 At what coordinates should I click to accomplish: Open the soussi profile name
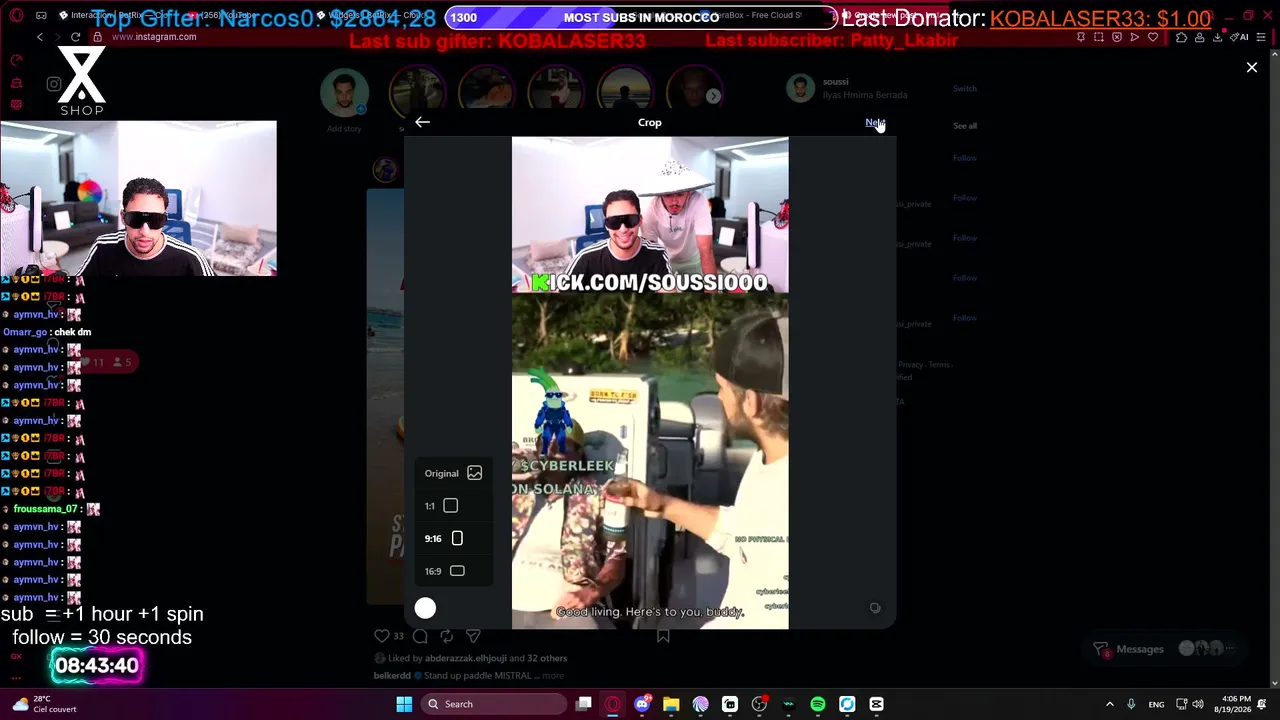click(x=835, y=82)
